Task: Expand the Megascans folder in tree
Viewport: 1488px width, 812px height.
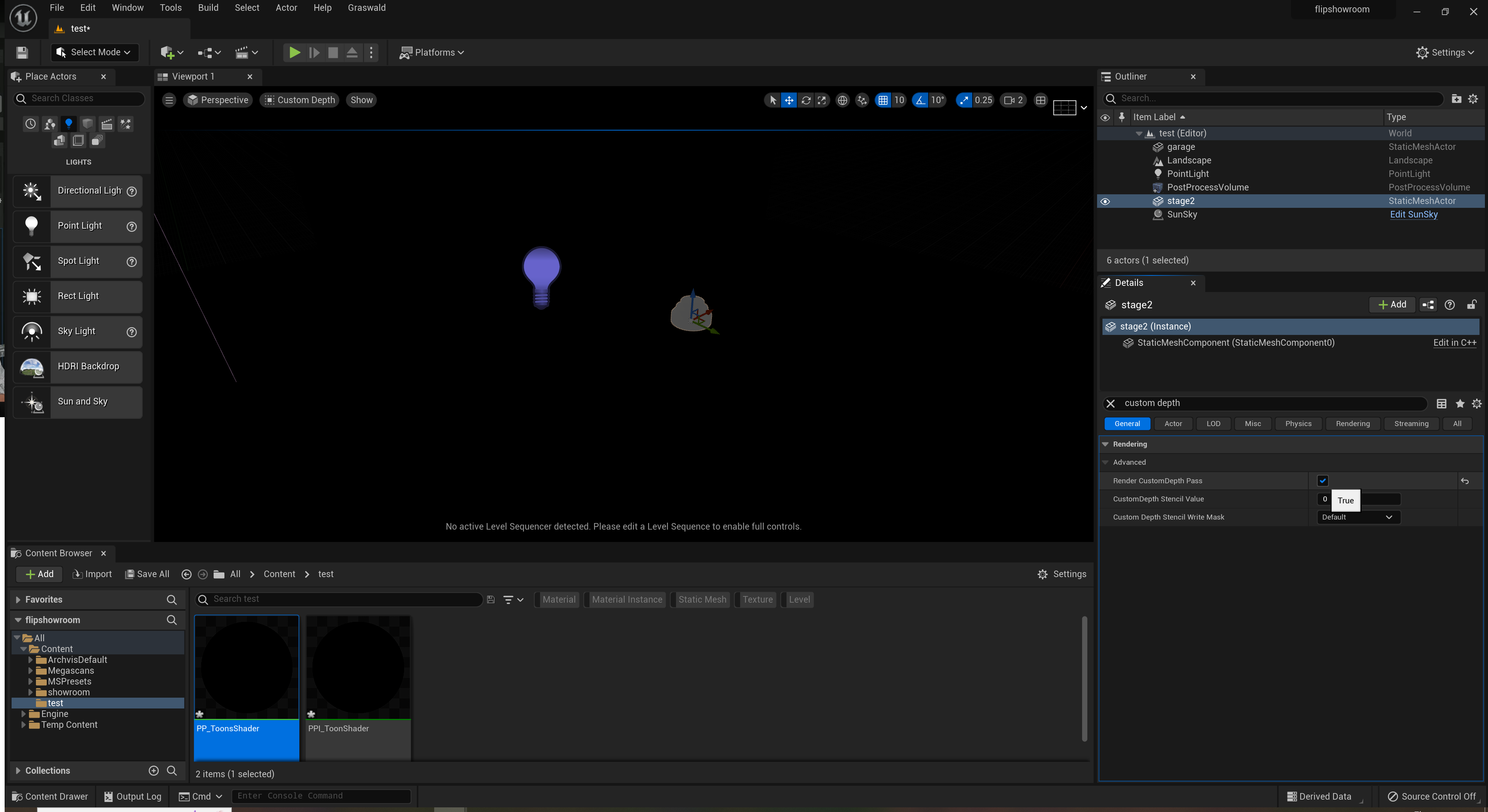Action: (x=31, y=671)
